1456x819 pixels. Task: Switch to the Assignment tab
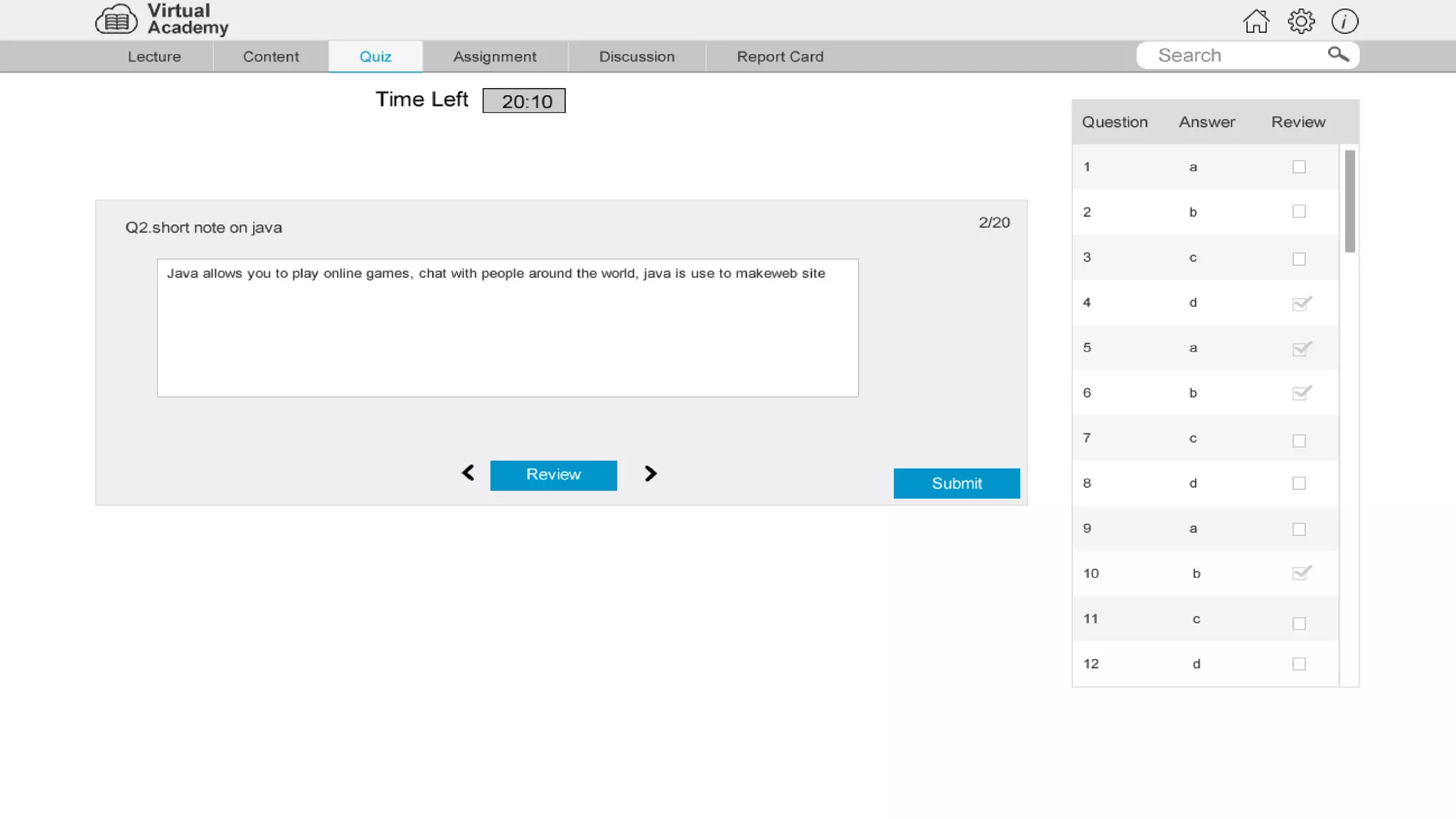(x=495, y=57)
